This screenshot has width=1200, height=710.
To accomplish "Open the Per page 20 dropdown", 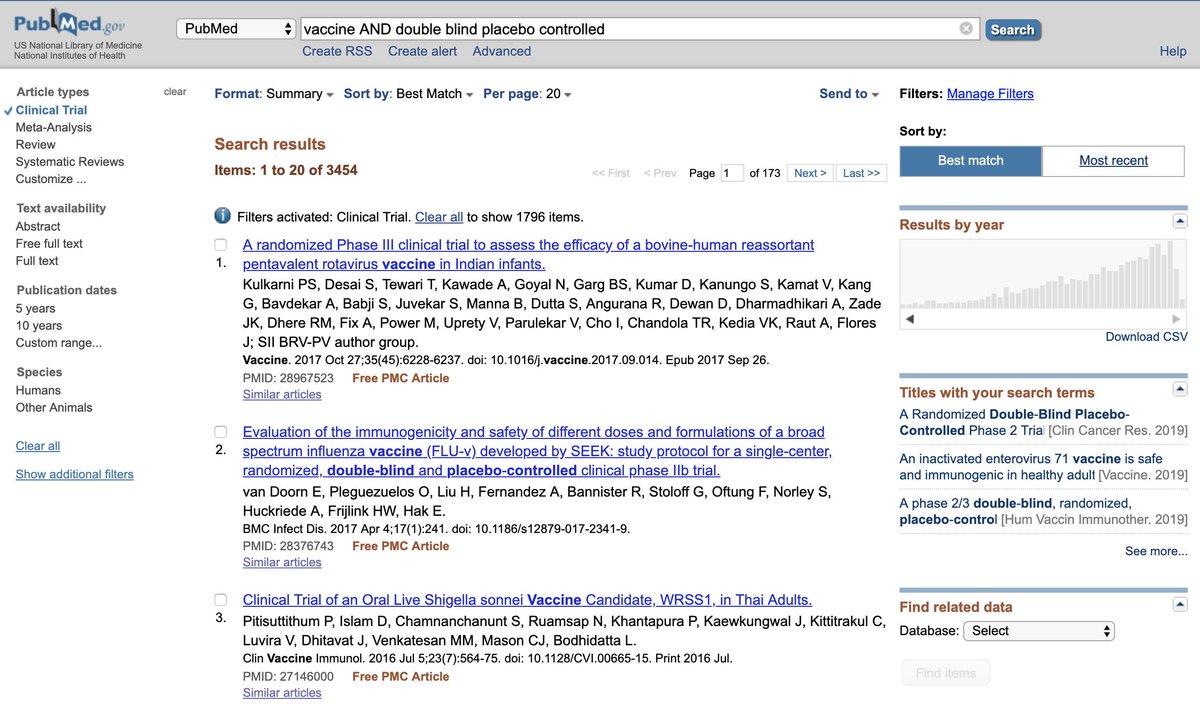I will [x=527, y=94].
